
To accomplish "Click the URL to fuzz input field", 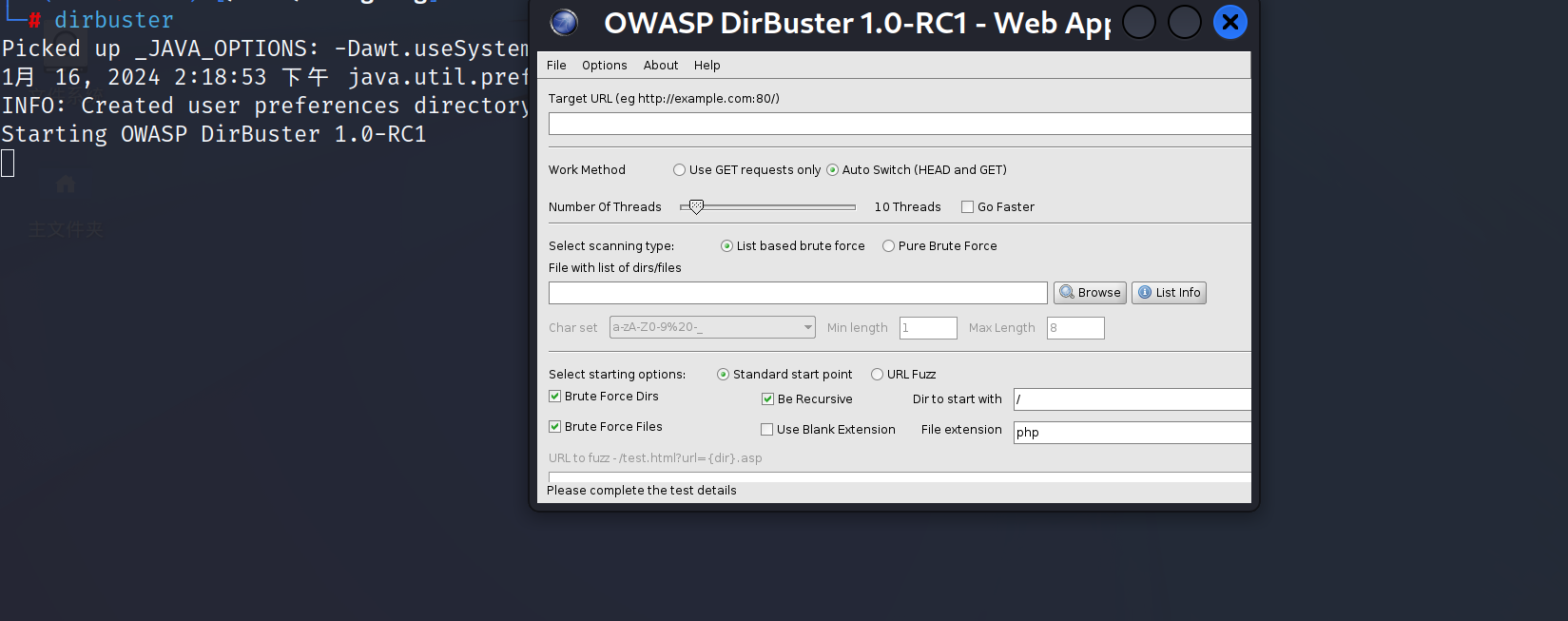I will tap(900, 476).
